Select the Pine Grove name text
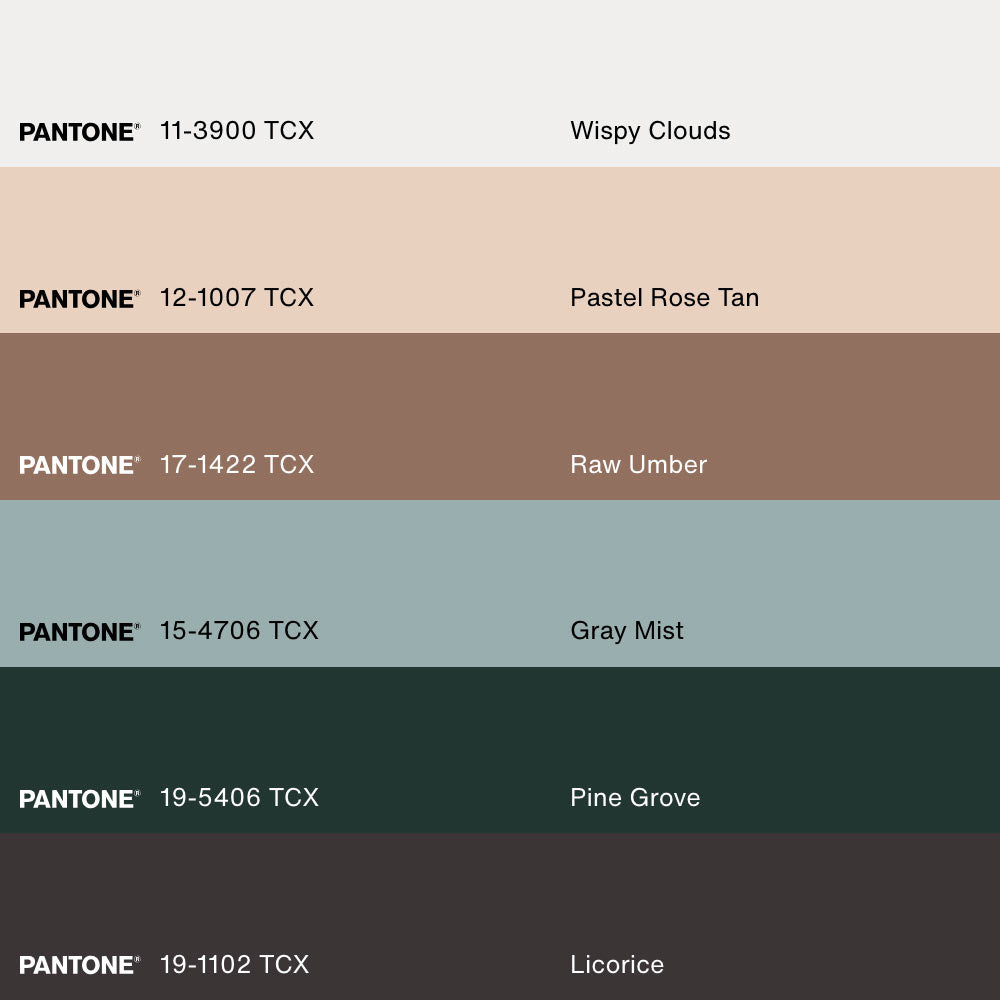The height and width of the screenshot is (1000, 1000). [635, 798]
